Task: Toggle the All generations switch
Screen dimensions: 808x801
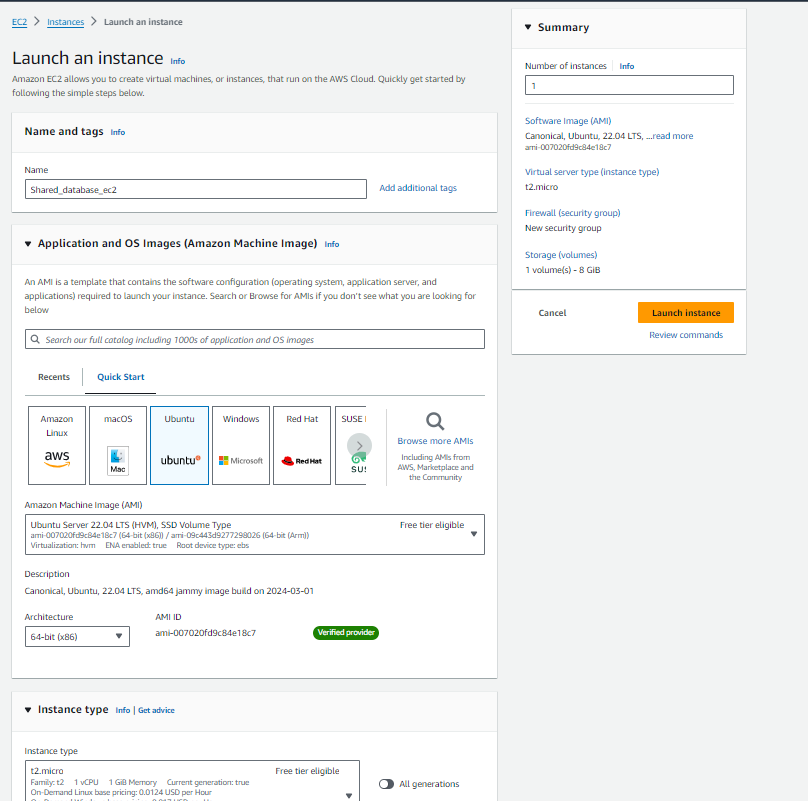Action: (x=386, y=783)
